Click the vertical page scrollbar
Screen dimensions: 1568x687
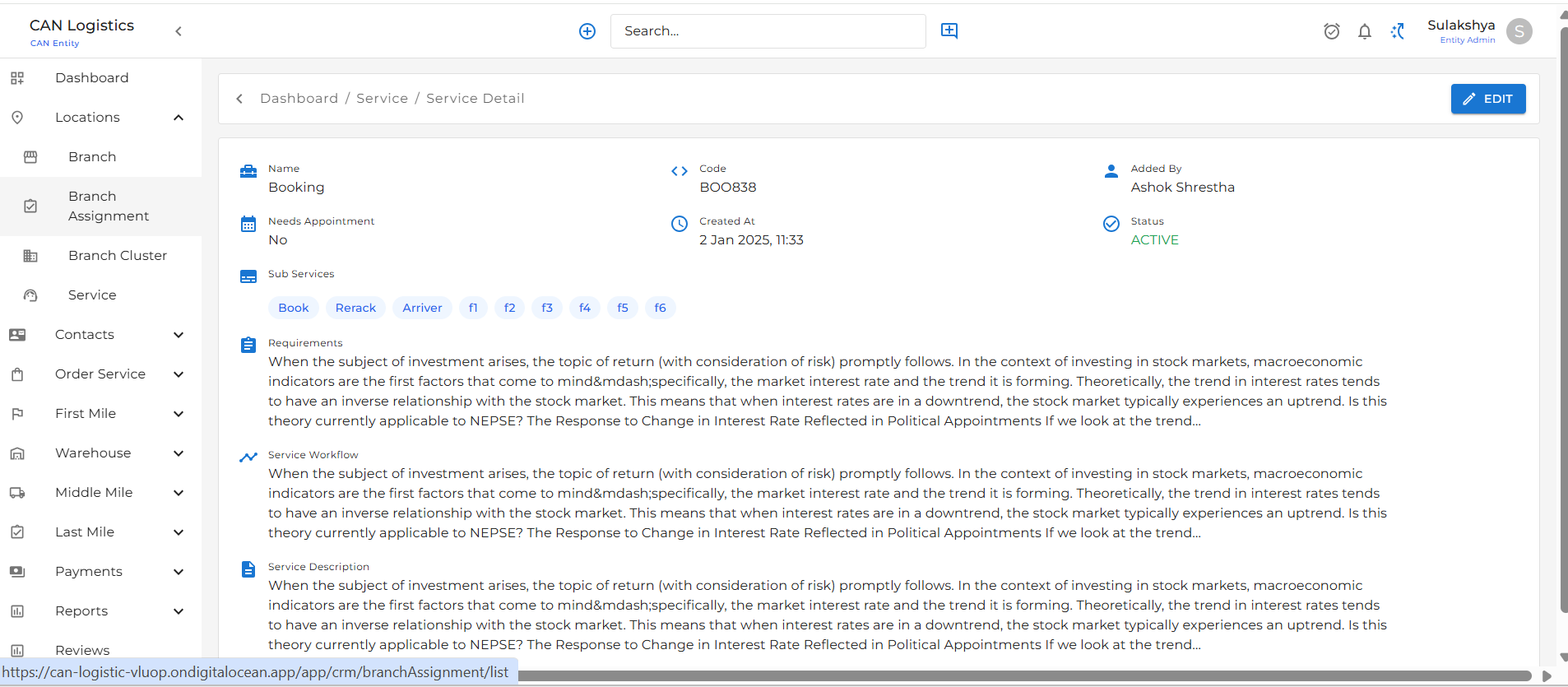pyautogui.click(x=1564, y=321)
